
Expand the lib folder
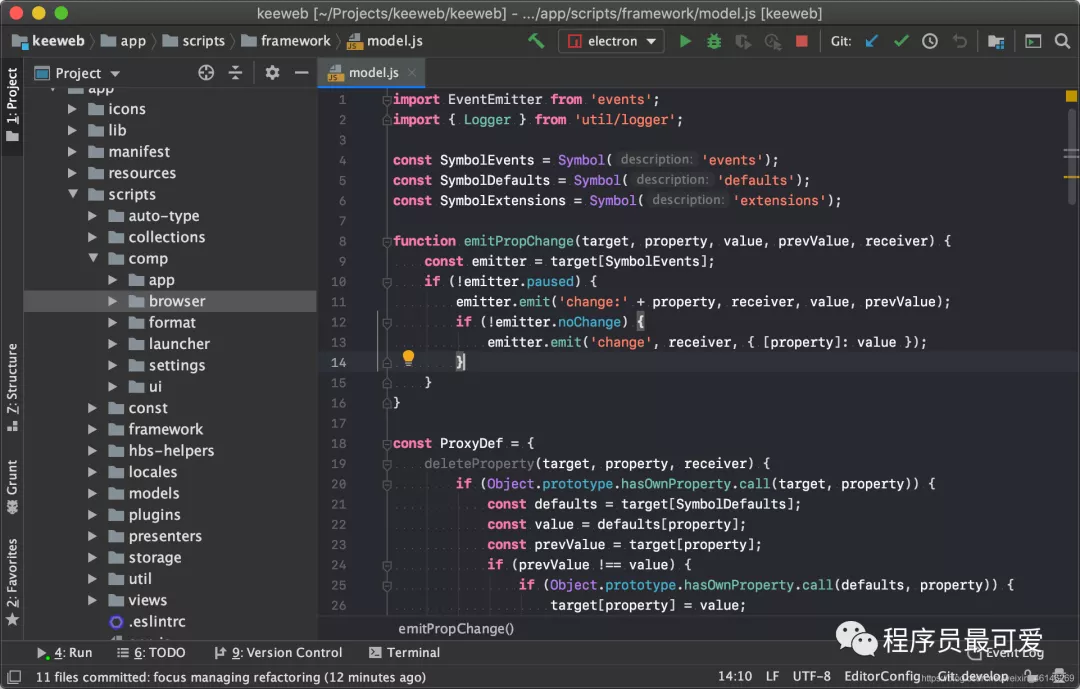tap(72, 130)
